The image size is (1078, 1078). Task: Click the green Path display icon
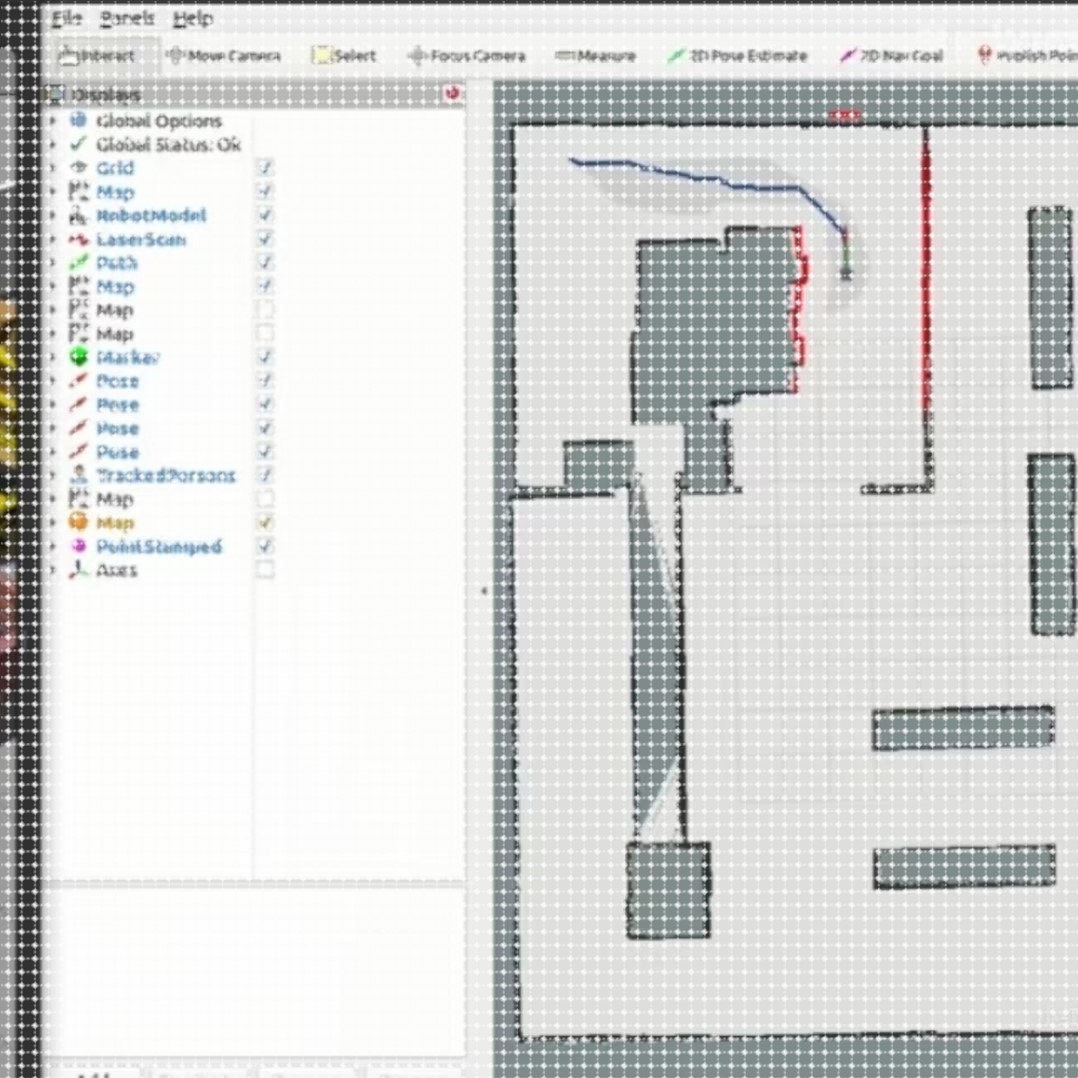point(78,263)
